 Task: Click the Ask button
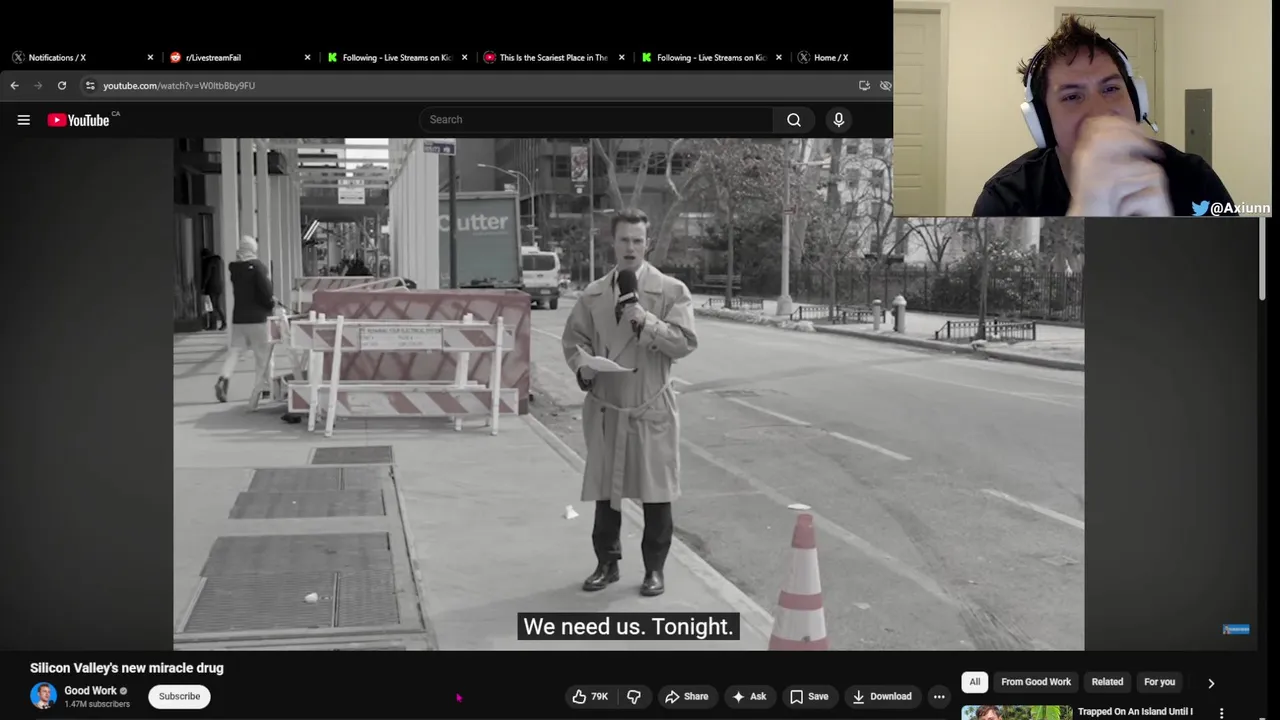point(749,697)
